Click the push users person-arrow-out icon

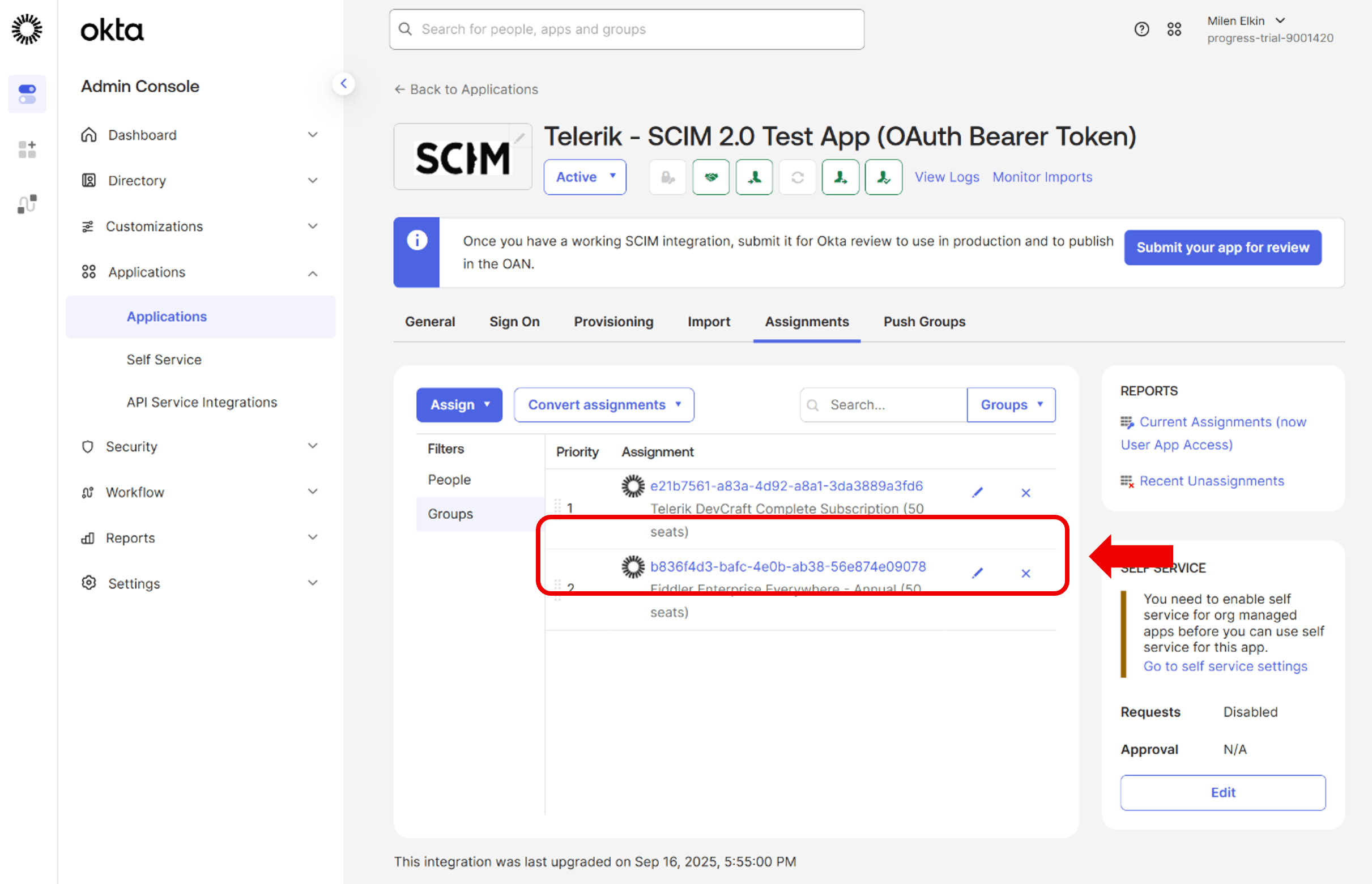[x=841, y=177]
